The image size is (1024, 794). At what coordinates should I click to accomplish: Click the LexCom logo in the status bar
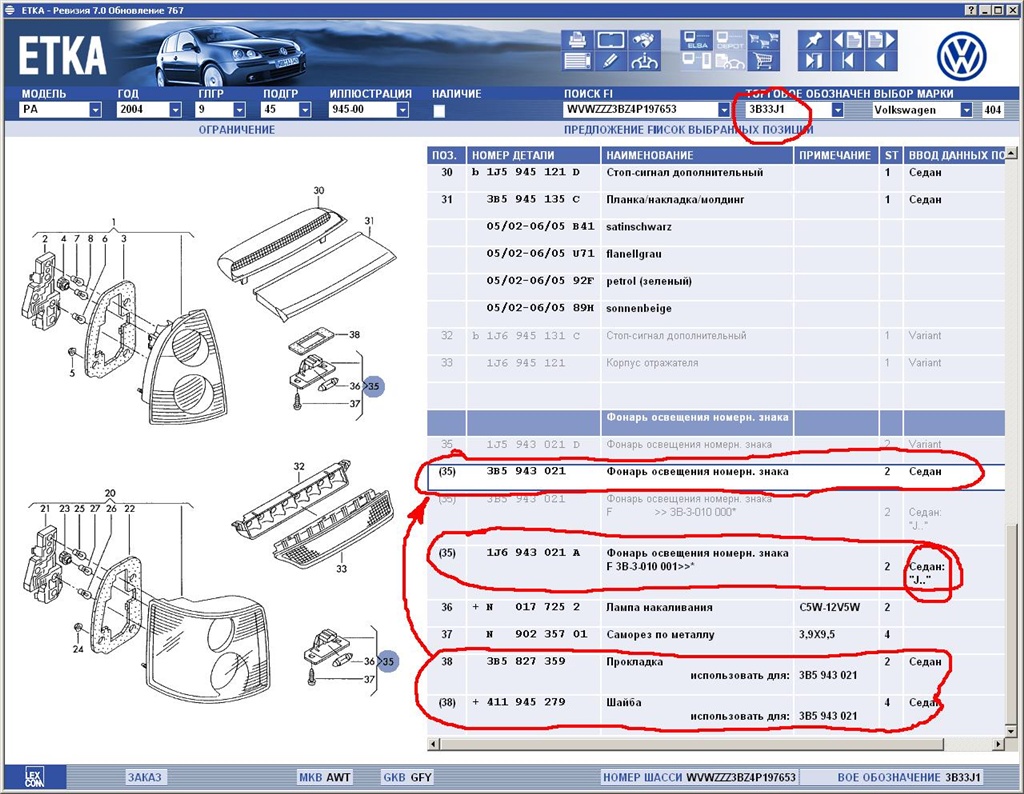coord(34,777)
